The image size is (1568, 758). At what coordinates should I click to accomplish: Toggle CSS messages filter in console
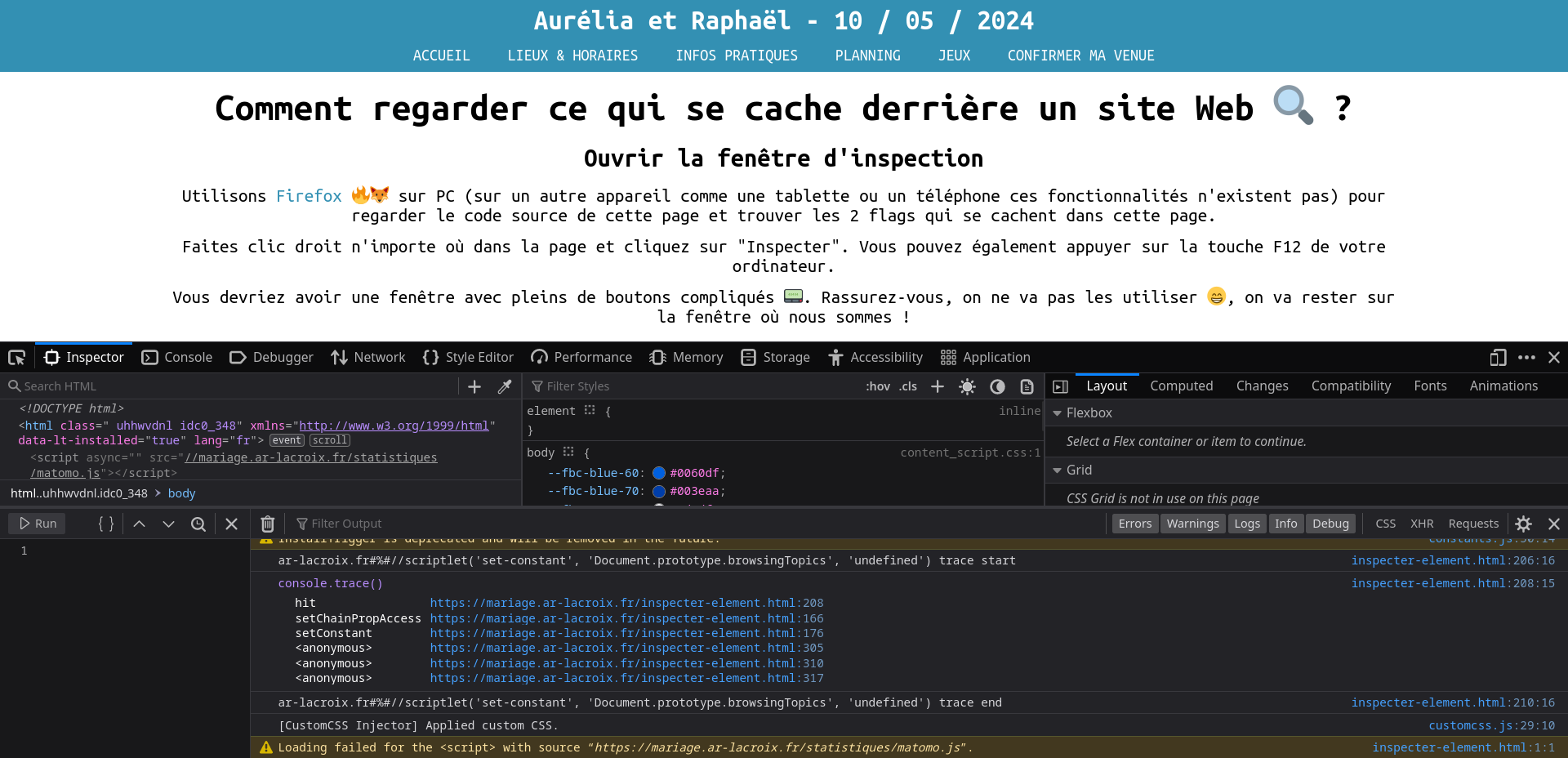(1386, 524)
